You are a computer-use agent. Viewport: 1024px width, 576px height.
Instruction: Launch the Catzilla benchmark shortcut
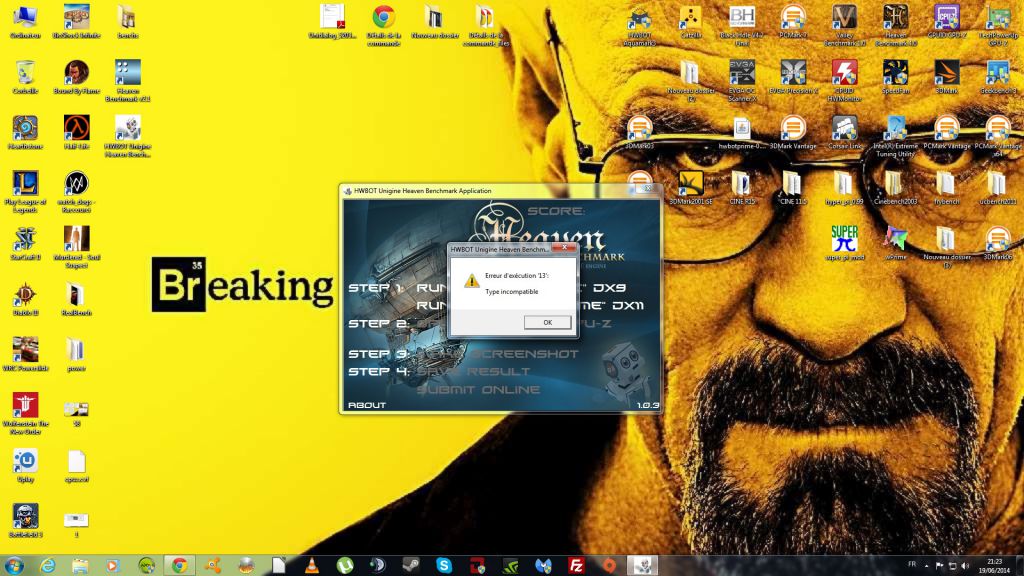[x=690, y=22]
